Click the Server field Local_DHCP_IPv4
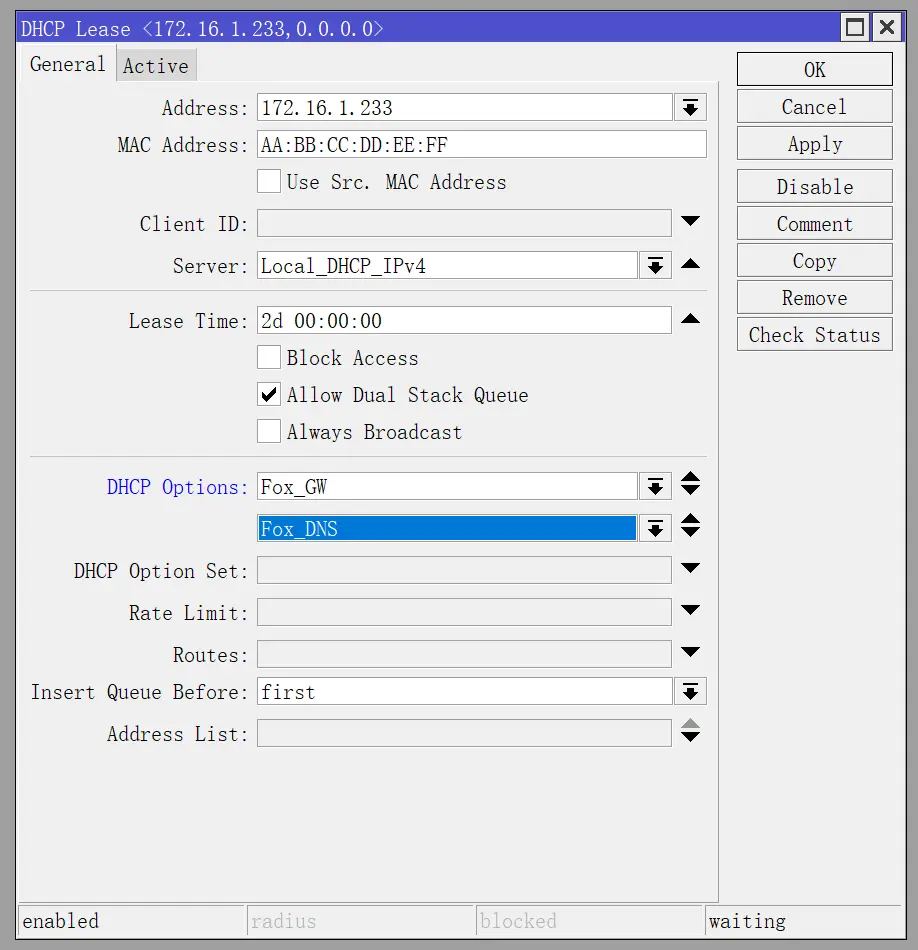Image resolution: width=918 pixels, height=950 pixels. pos(447,266)
